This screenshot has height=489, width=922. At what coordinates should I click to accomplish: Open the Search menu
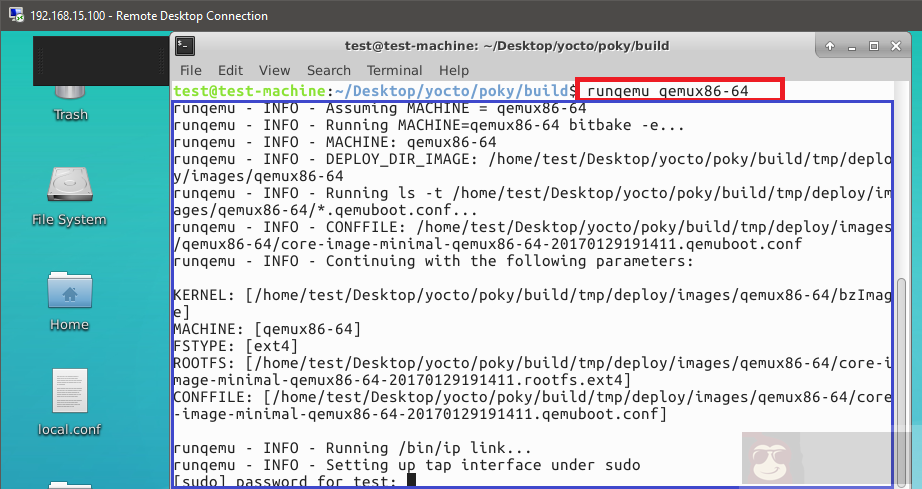329,70
